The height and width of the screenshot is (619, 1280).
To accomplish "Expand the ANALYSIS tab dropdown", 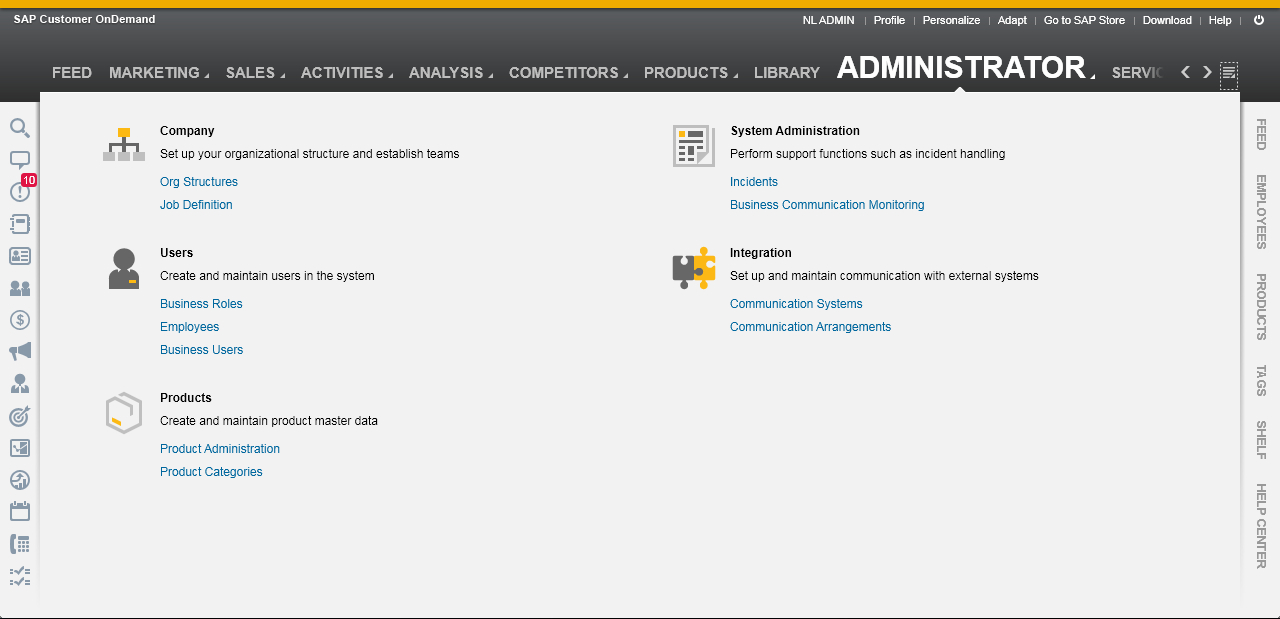I will [x=490, y=76].
